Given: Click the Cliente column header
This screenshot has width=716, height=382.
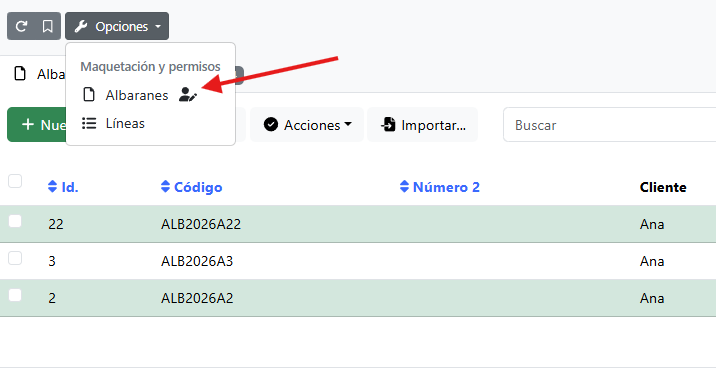Looking at the screenshot, I should click(663, 187).
